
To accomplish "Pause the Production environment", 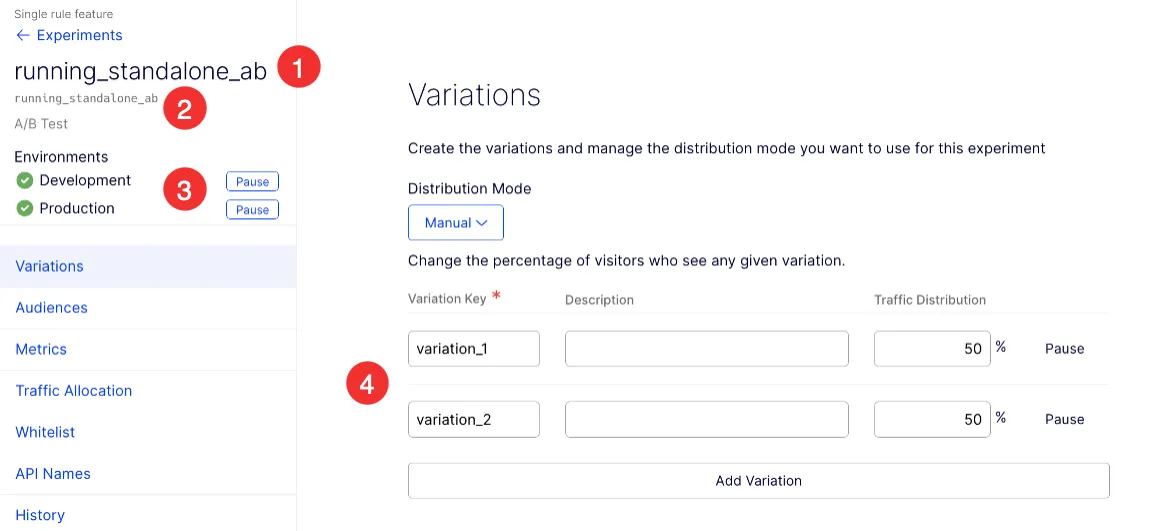I will [252, 210].
